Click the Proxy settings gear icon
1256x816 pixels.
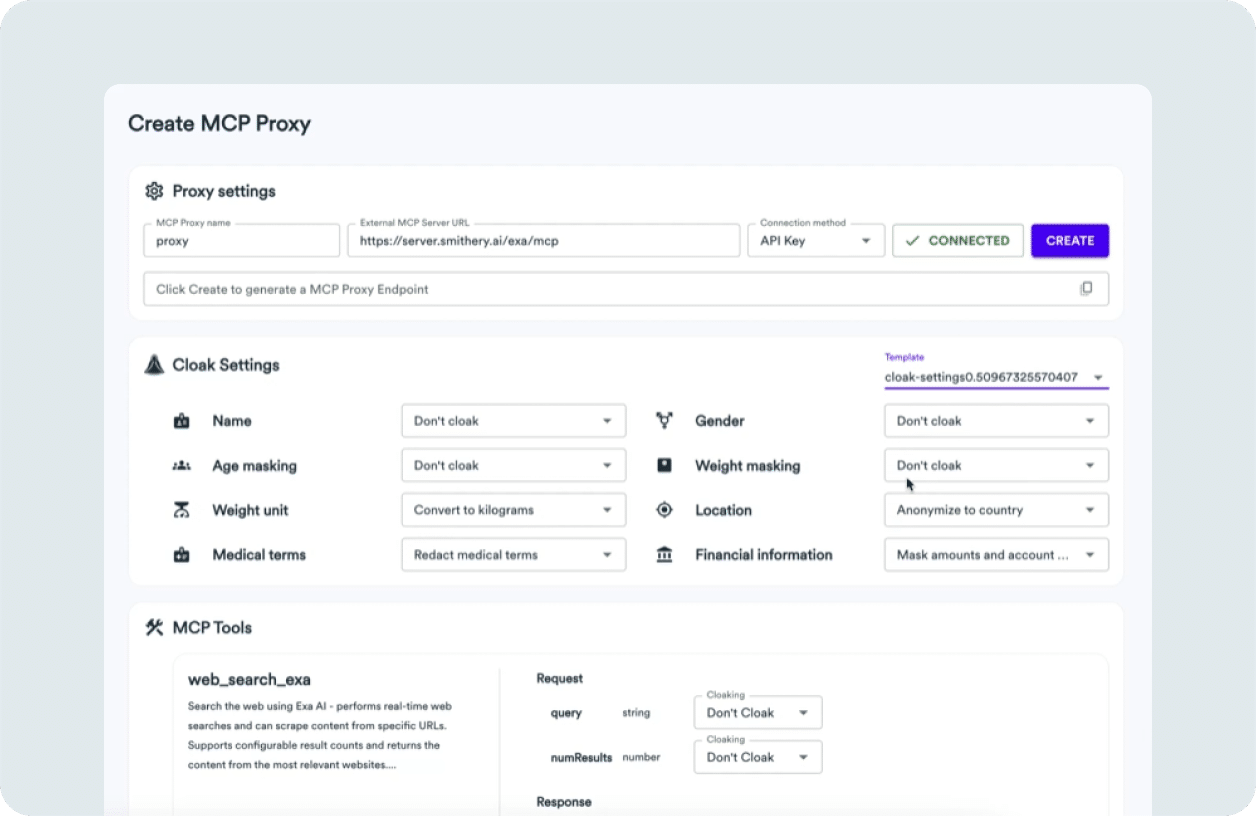[154, 191]
